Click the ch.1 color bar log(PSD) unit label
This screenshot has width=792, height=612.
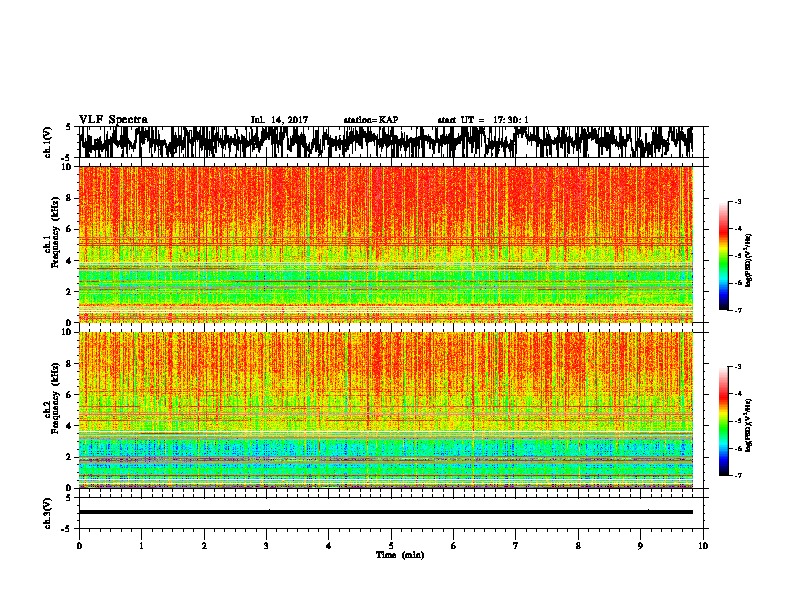pos(750,260)
